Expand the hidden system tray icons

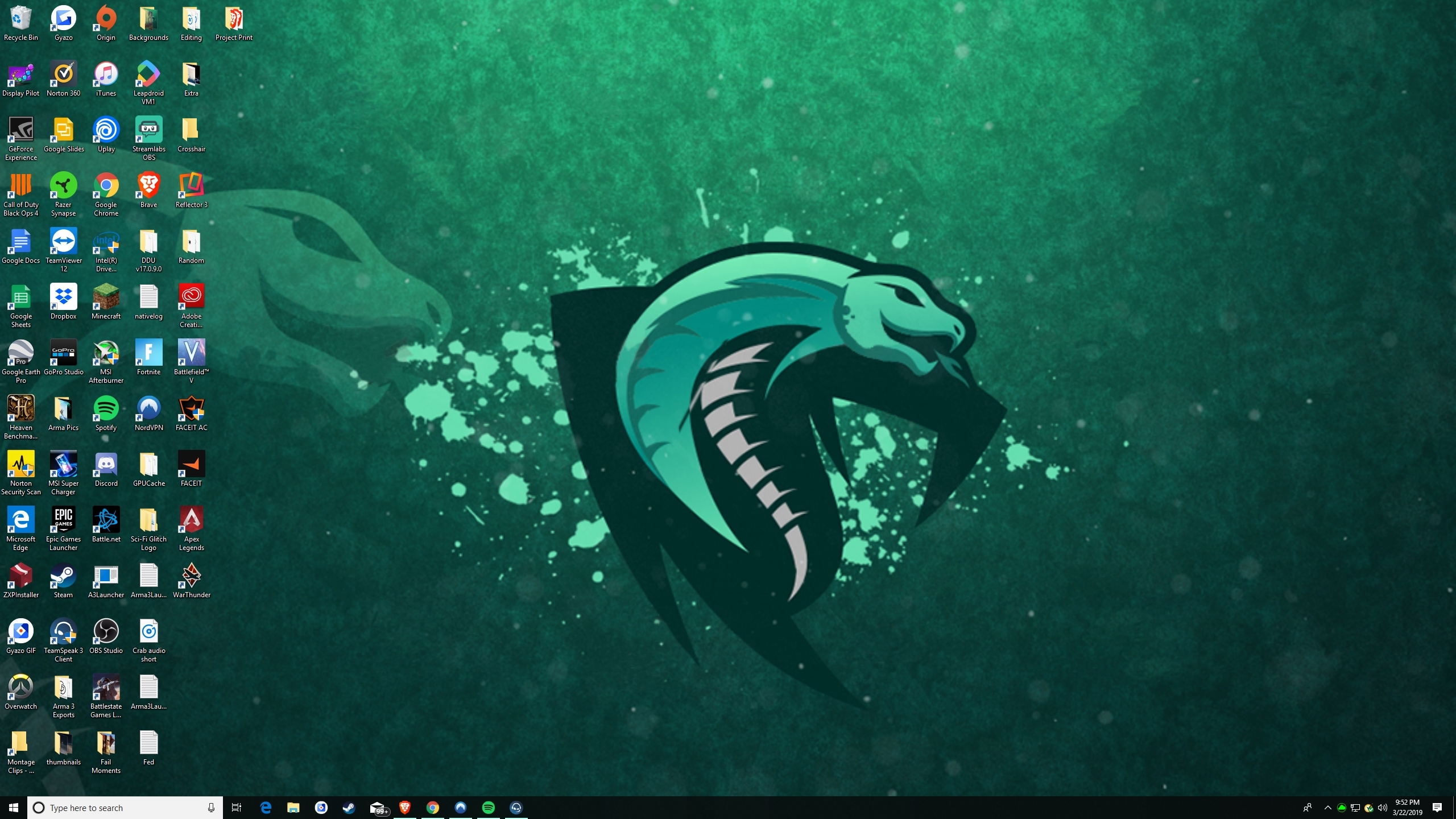coord(1327,808)
